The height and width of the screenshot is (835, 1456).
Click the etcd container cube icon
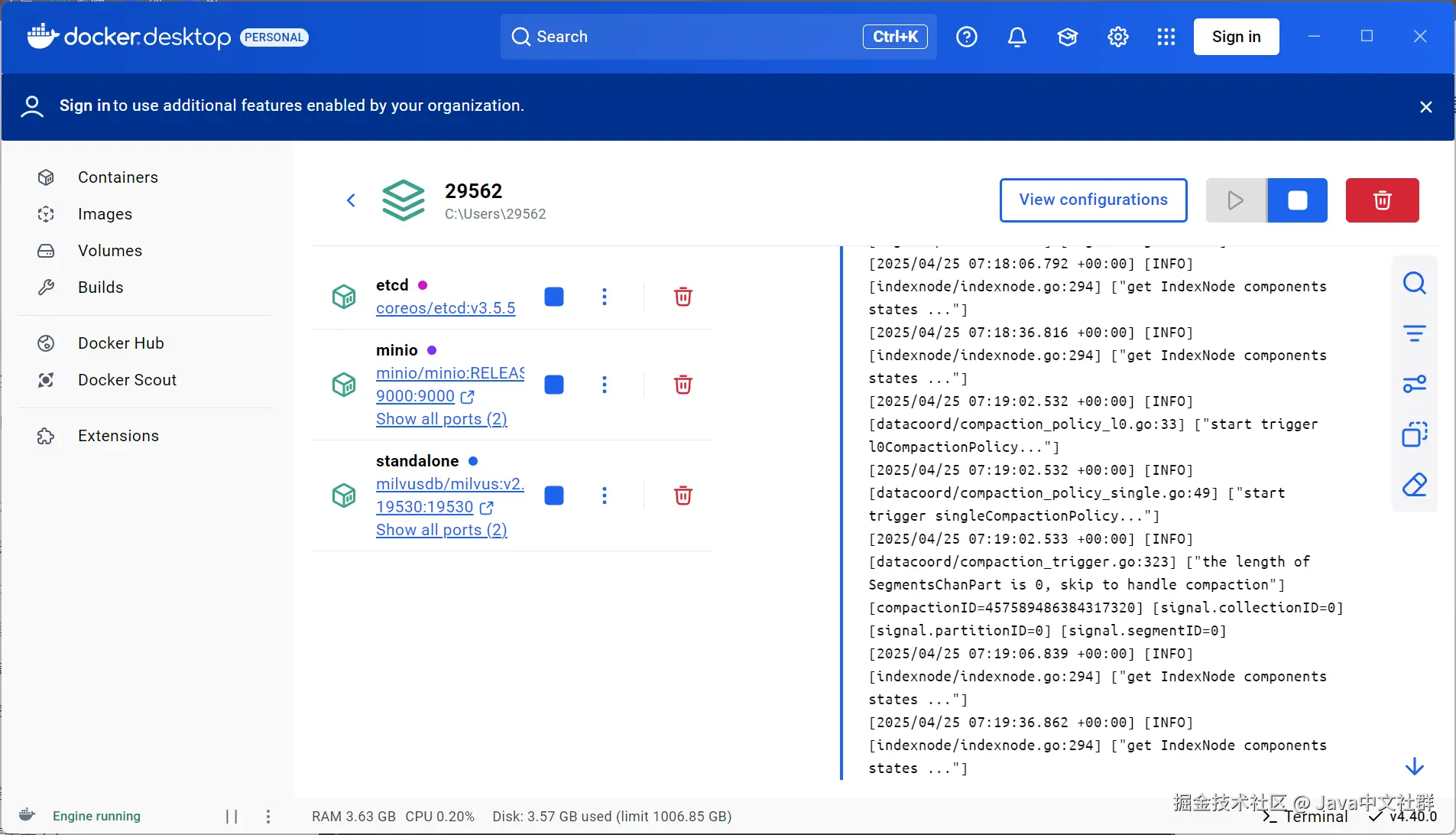[x=344, y=297]
